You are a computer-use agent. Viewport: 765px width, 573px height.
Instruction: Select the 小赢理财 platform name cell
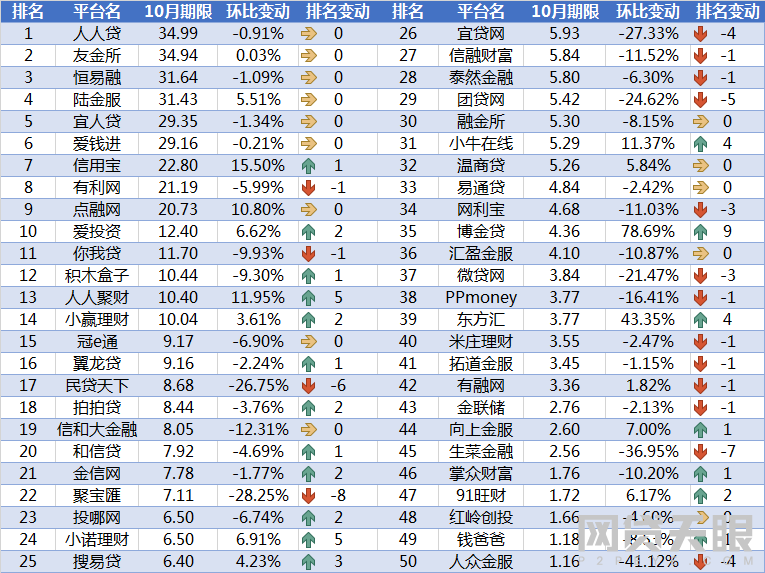click(x=97, y=320)
